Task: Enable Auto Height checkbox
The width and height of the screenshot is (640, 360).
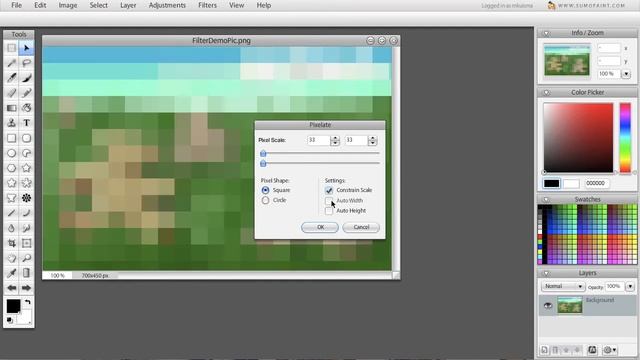Action: coord(329,211)
